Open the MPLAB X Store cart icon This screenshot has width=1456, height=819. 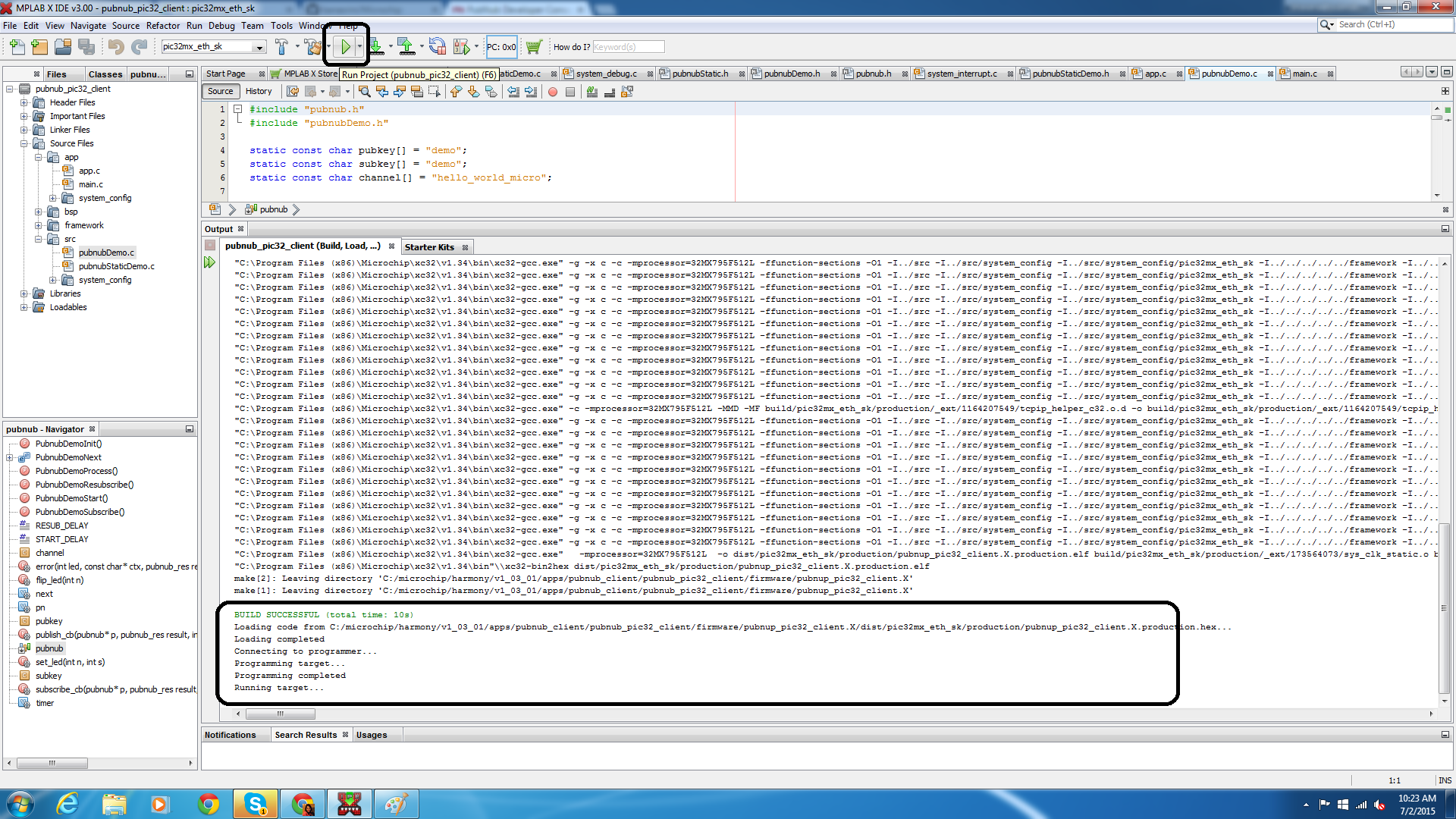[x=534, y=47]
